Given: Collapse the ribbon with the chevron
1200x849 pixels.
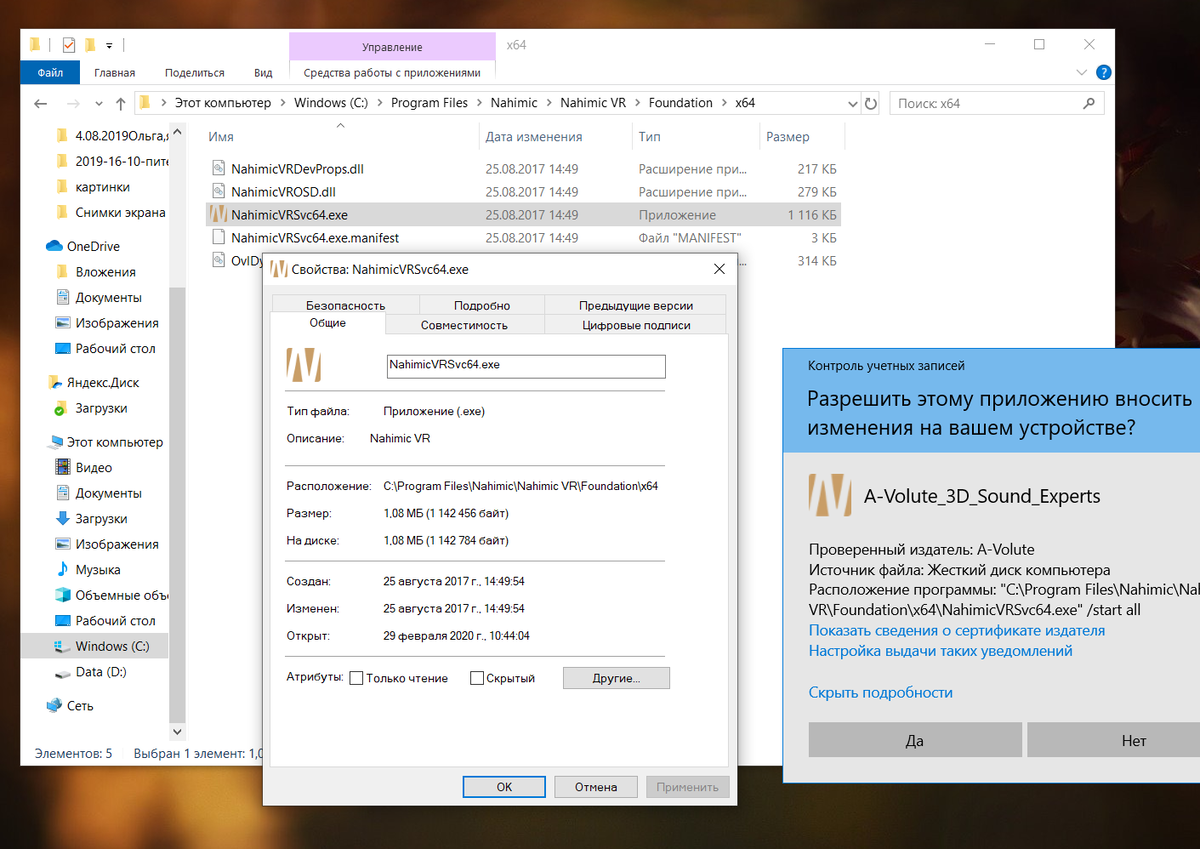Looking at the screenshot, I should click(x=1081, y=72).
